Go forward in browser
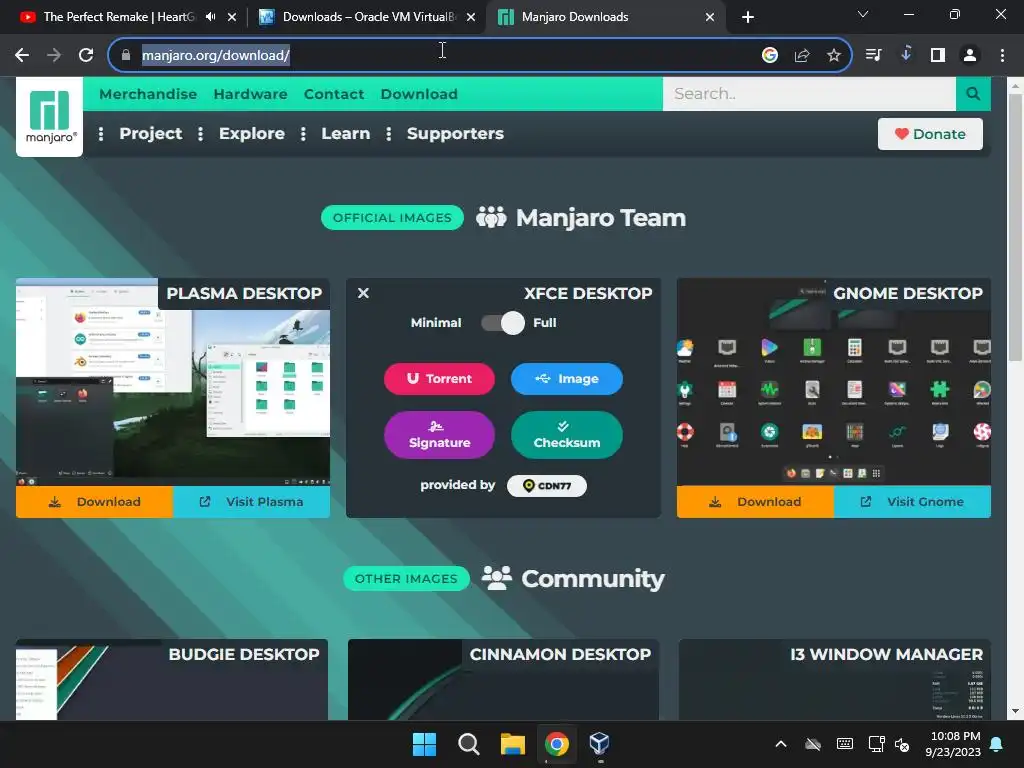Image resolution: width=1024 pixels, height=768 pixels. click(54, 55)
